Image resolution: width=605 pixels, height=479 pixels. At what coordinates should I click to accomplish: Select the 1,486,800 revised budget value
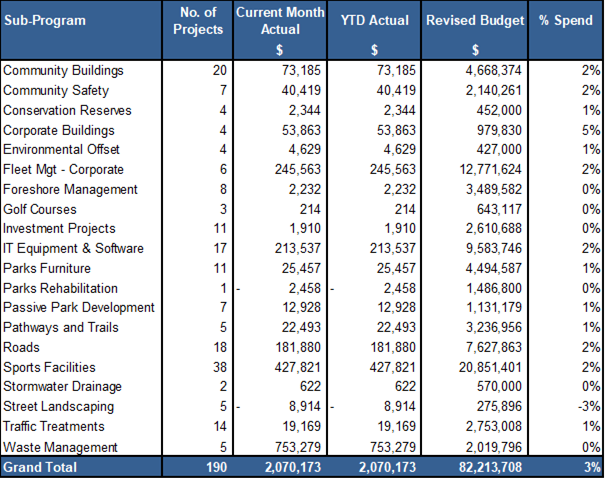(x=493, y=288)
